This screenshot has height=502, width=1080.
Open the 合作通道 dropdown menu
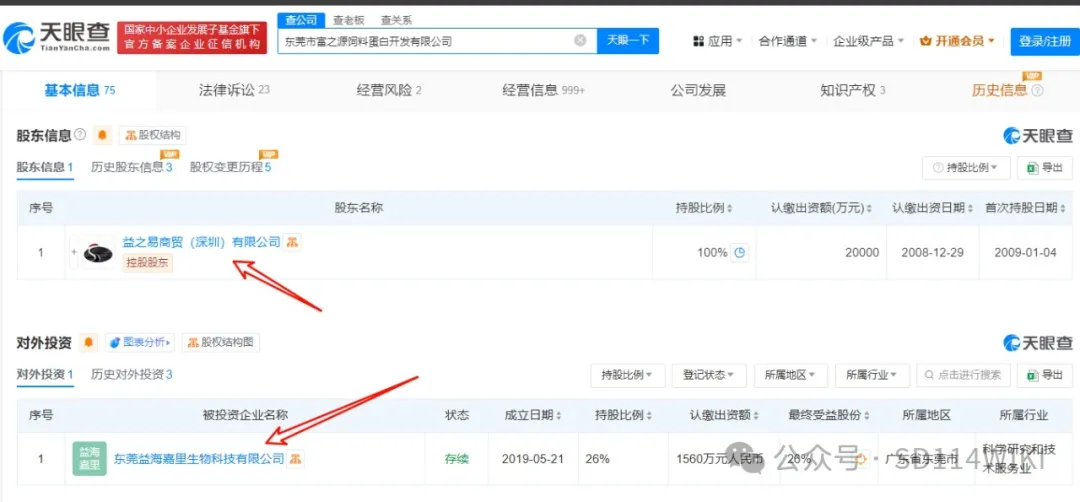pos(788,41)
